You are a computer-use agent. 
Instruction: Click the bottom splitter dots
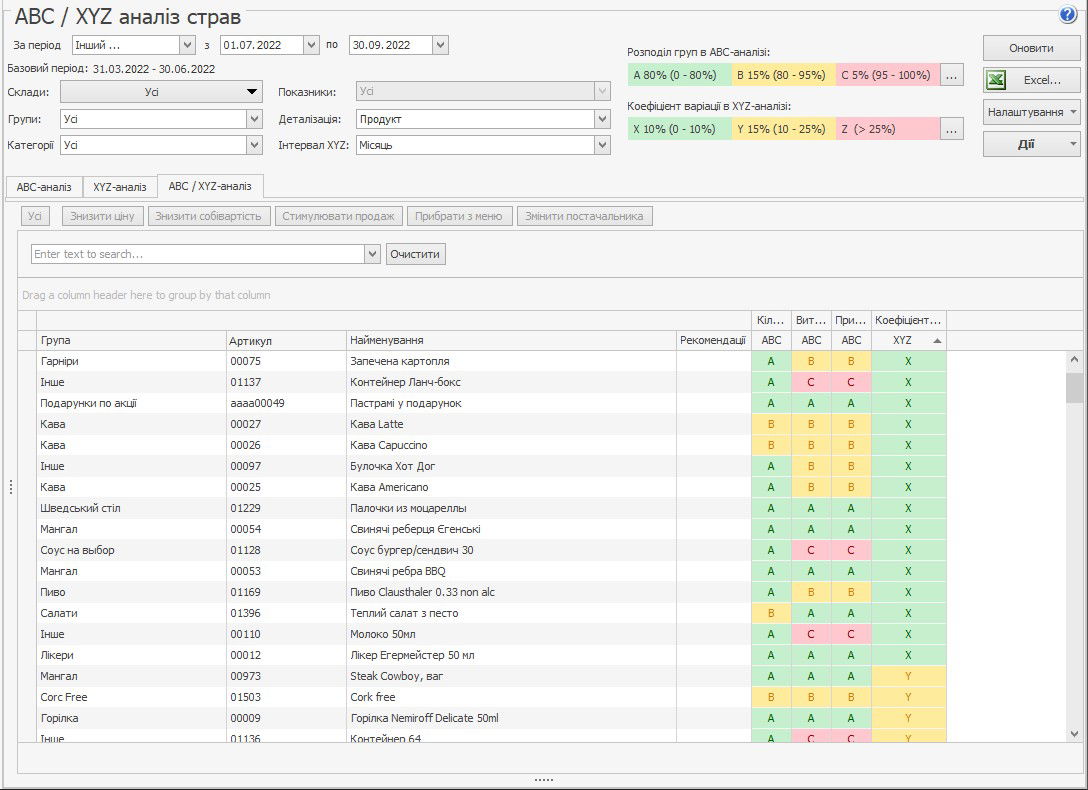tap(544, 780)
